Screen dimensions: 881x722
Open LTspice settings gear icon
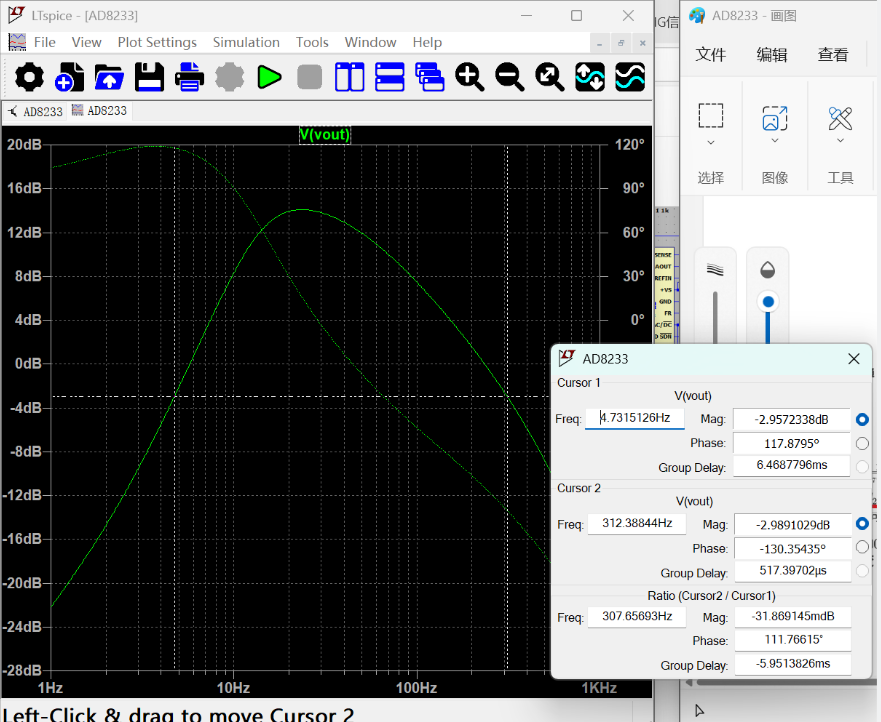(x=29, y=77)
